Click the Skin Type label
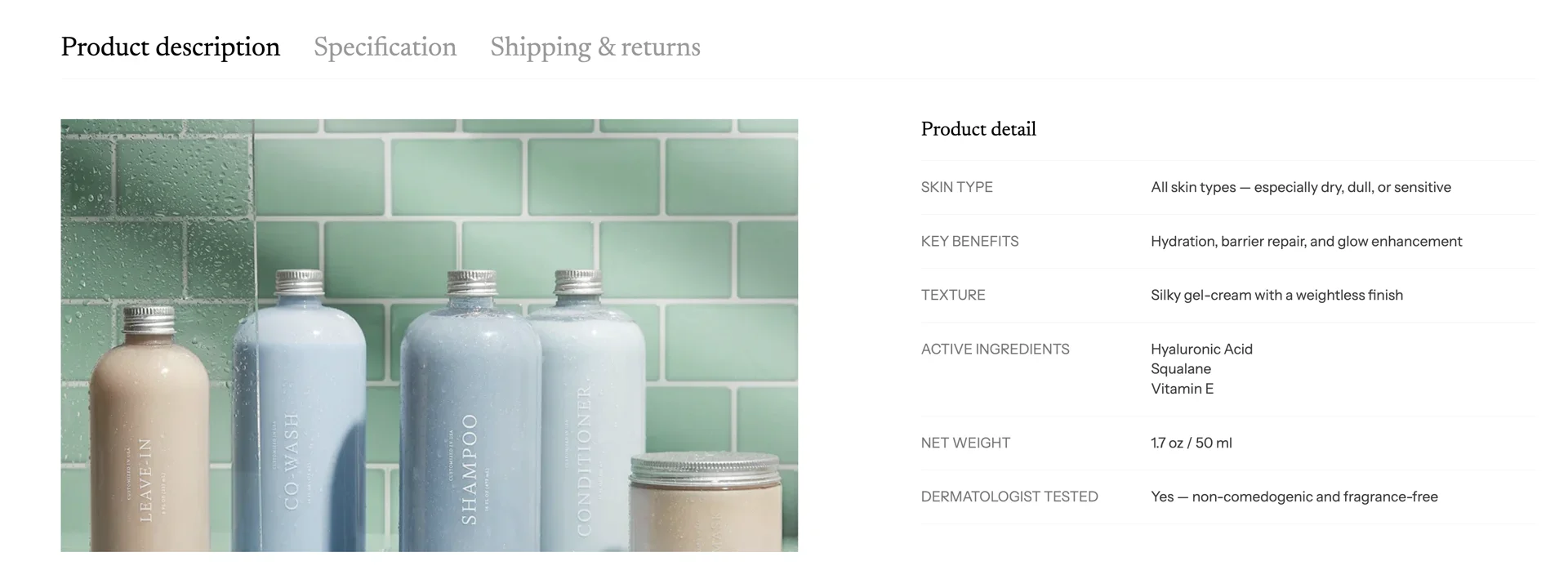This screenshot has height=579, width=1568. click(x=956, y=187)
